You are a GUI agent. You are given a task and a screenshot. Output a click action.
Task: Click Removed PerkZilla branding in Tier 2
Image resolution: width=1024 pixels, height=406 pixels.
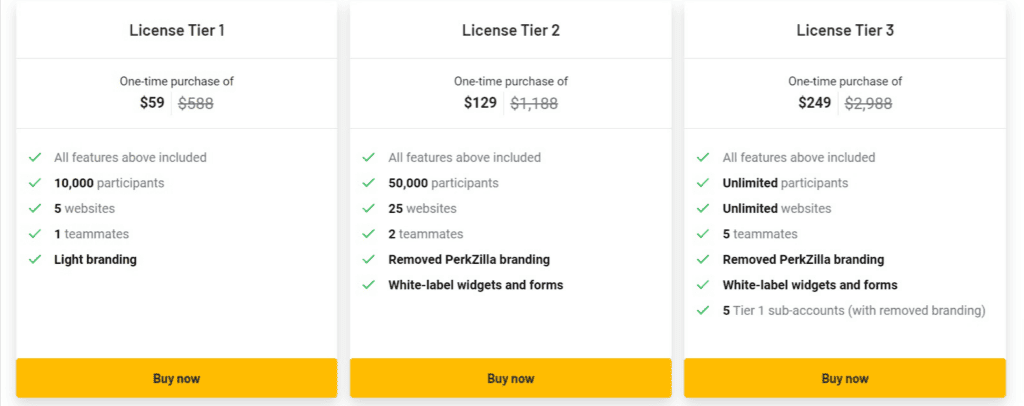(469, 259)
